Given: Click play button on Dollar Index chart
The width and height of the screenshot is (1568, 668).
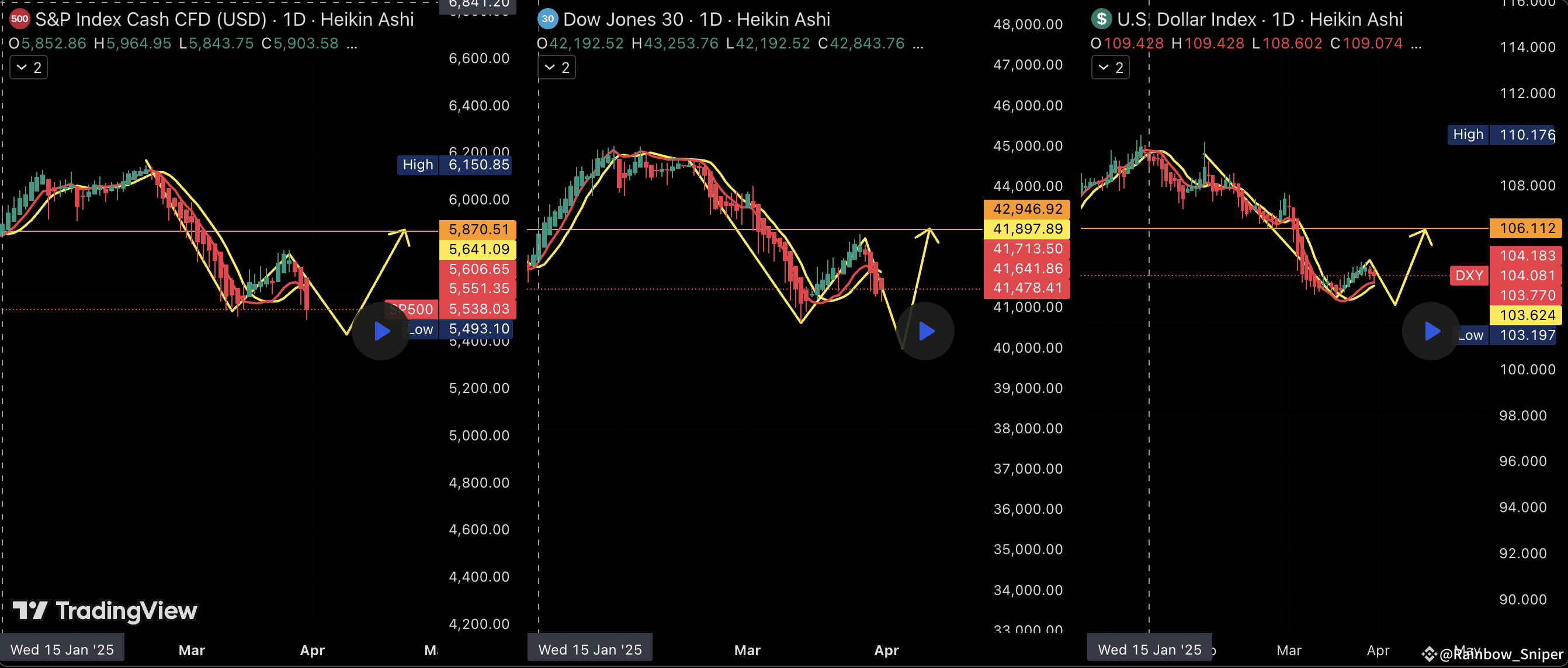Looking at the screenshot, I should pos(1431,331).
